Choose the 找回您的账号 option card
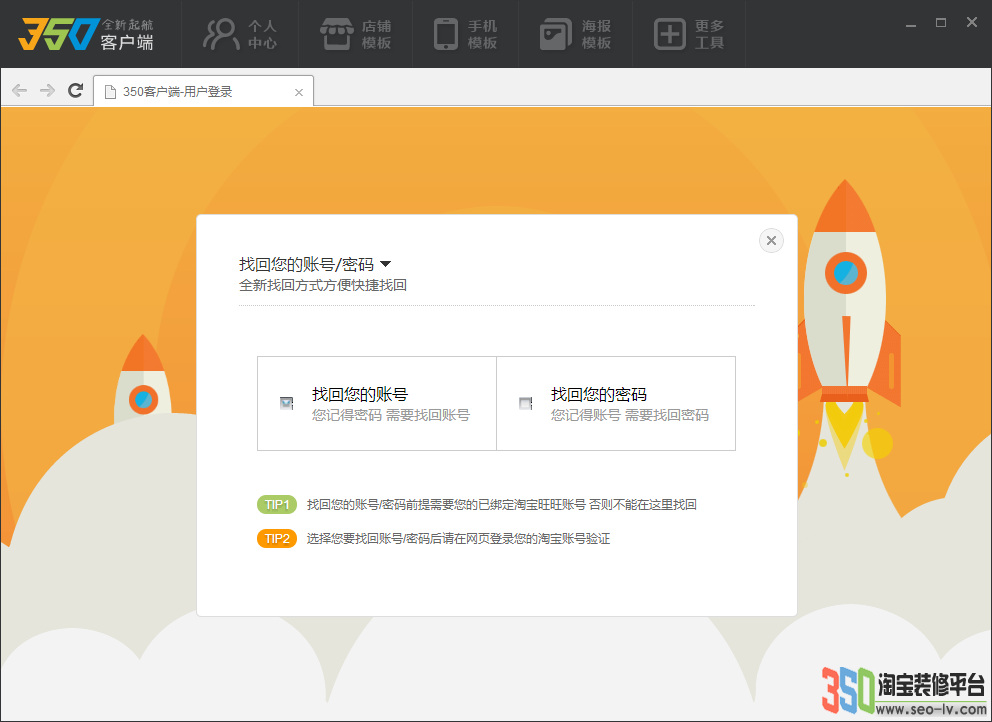992x722 pixels. [x=377, y=404]
